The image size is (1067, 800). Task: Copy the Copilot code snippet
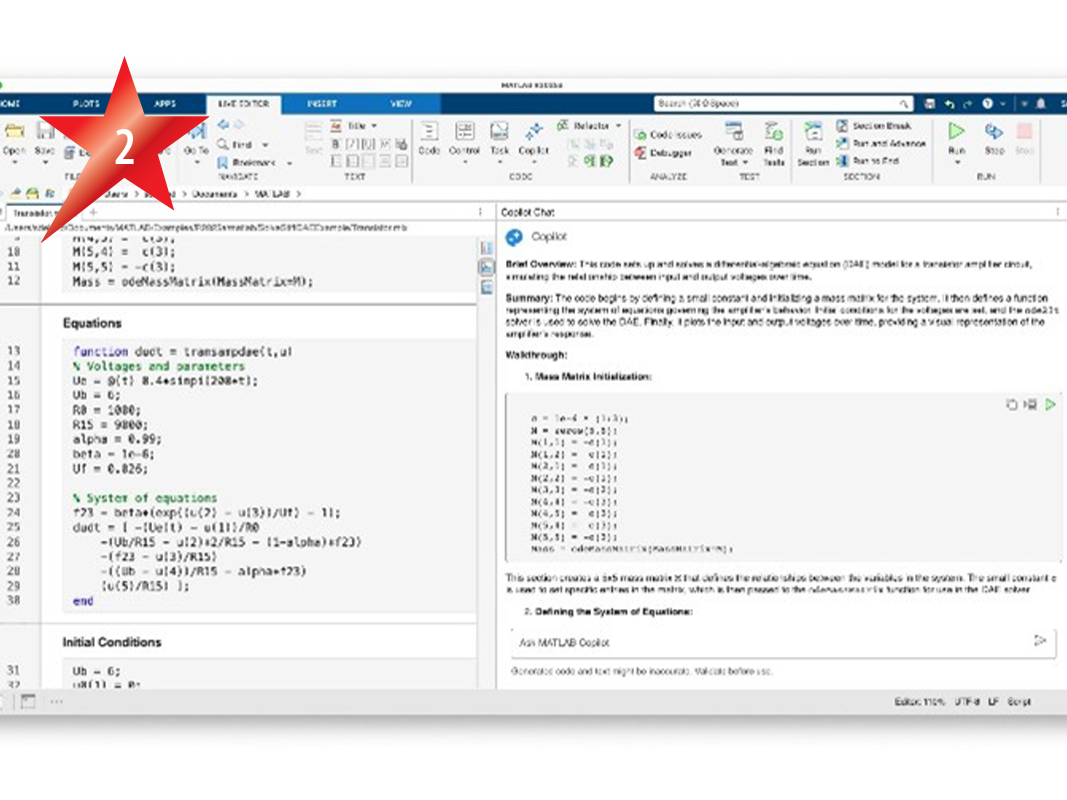(x=1011, y=405)
